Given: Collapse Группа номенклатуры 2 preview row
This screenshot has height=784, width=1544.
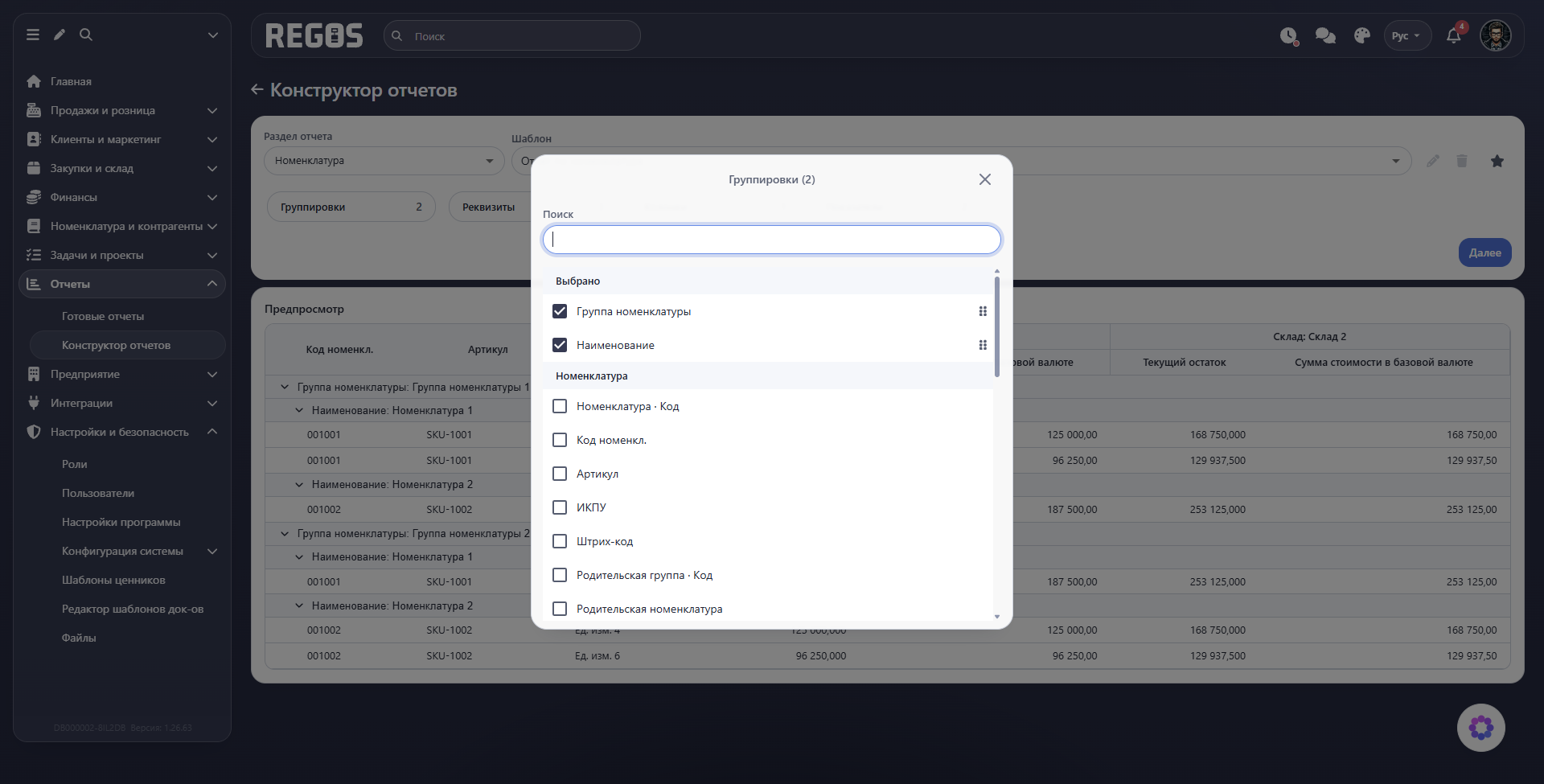Looking at the screenshot, I should pyautogui.click(x=285, y=533).
